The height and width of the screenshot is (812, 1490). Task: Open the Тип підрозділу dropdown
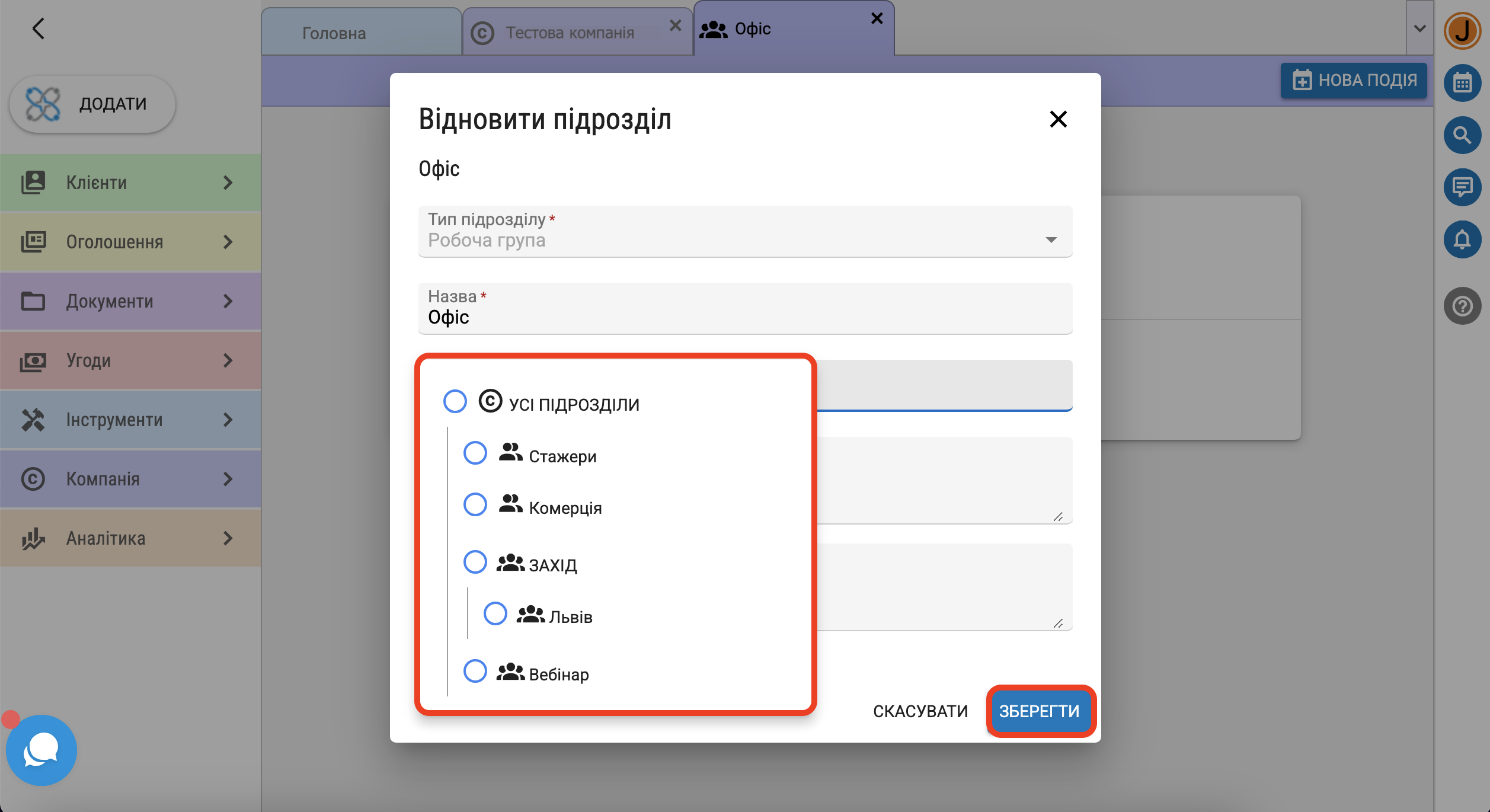tap(745, 232)
